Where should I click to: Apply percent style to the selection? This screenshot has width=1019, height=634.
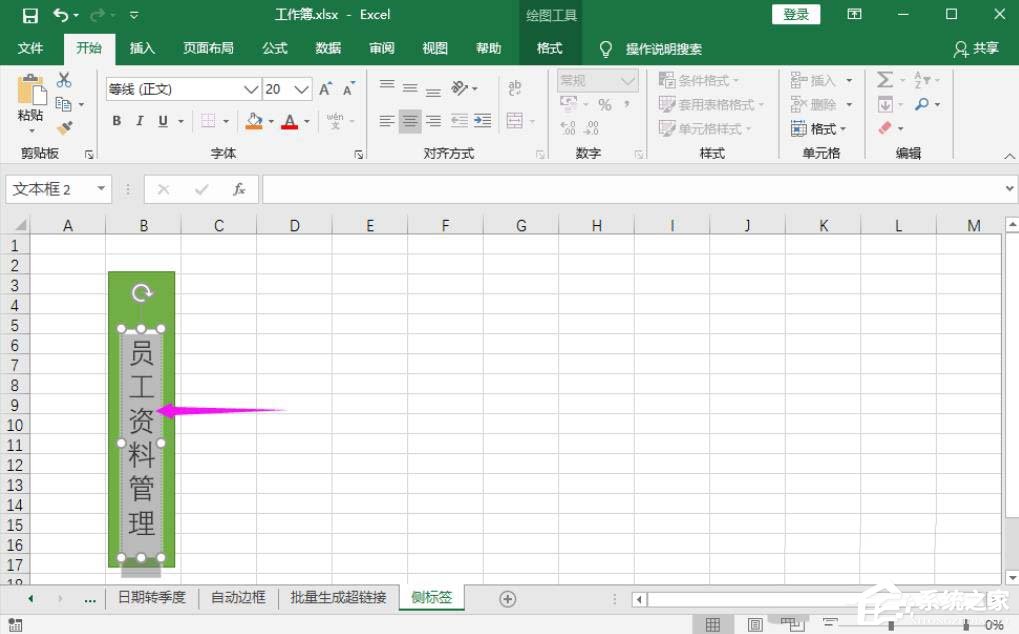[x=604, y=104]
